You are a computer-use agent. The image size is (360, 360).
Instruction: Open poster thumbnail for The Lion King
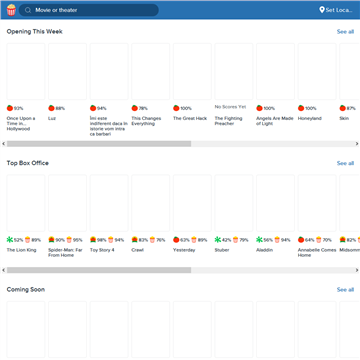pyautogui.click(x=26, y=203)
